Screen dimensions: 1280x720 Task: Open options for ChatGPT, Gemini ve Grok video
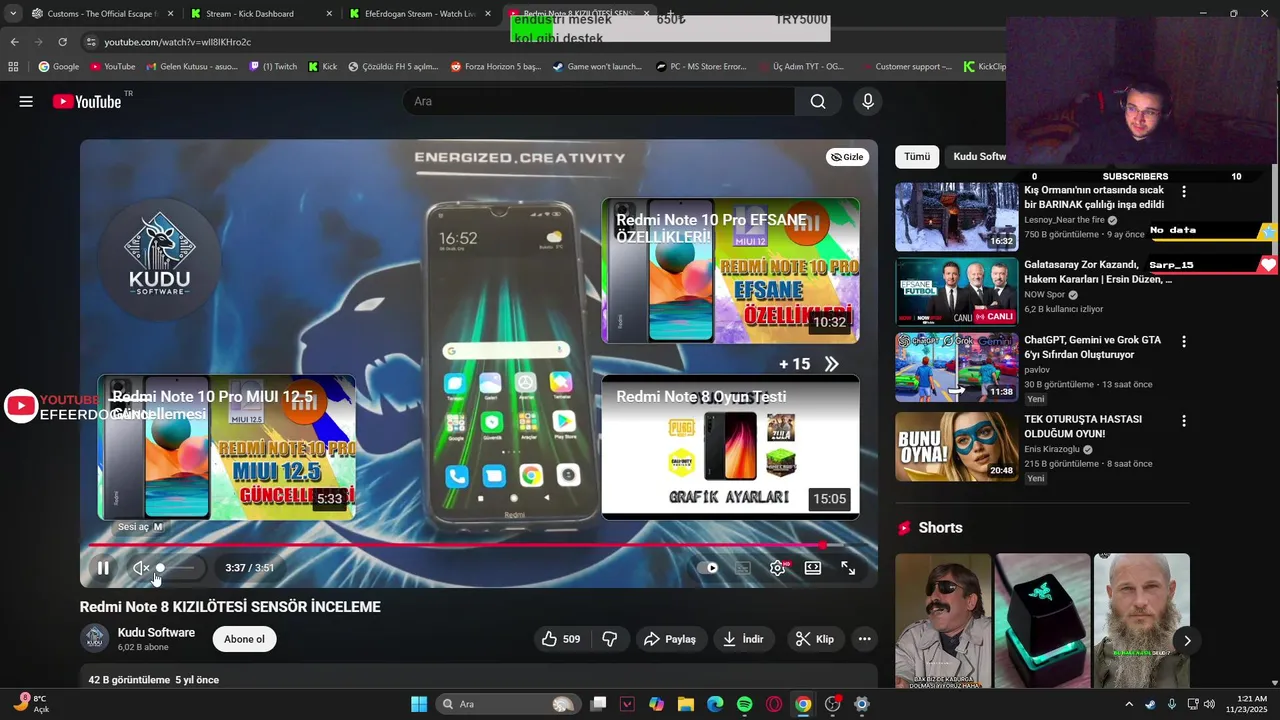[x=1184, y=341]
